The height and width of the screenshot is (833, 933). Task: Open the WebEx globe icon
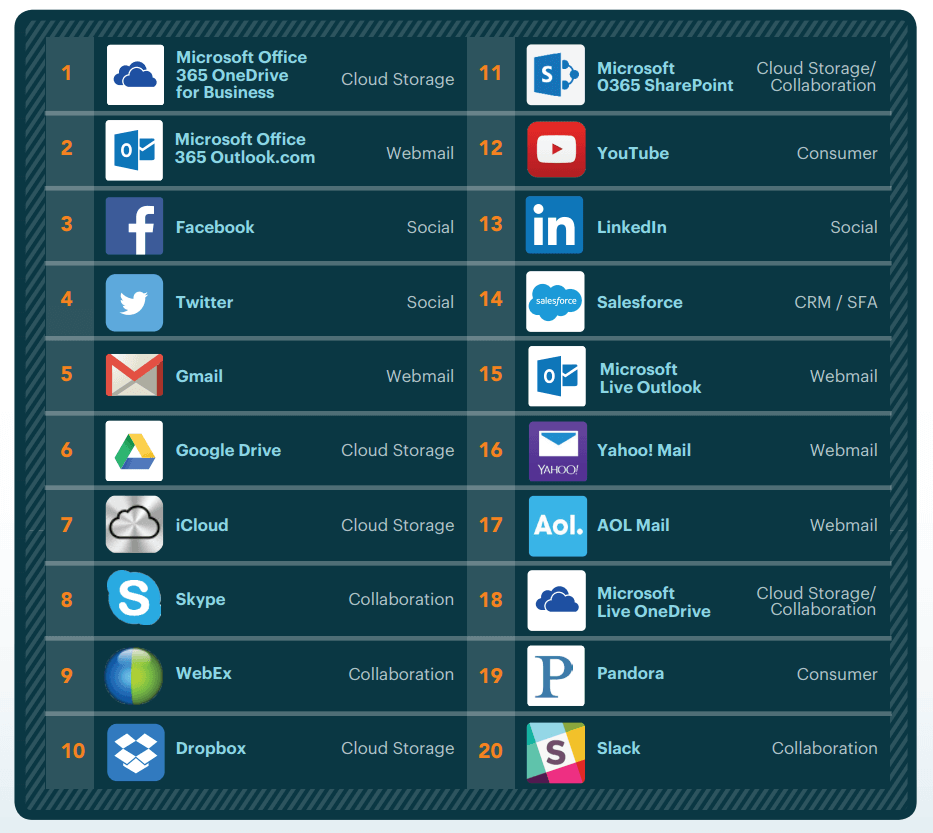point(134,676)
